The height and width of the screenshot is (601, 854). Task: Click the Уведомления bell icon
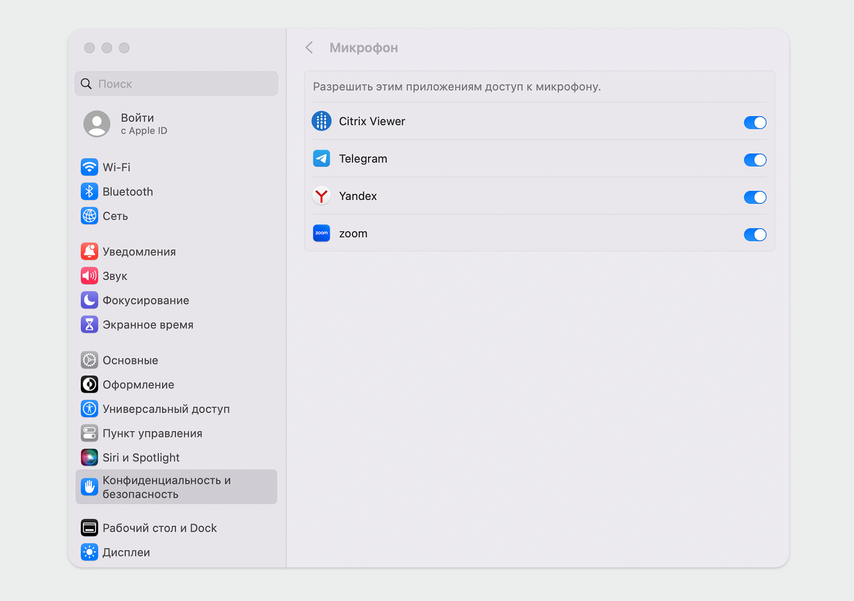click(x=89, y=252)
